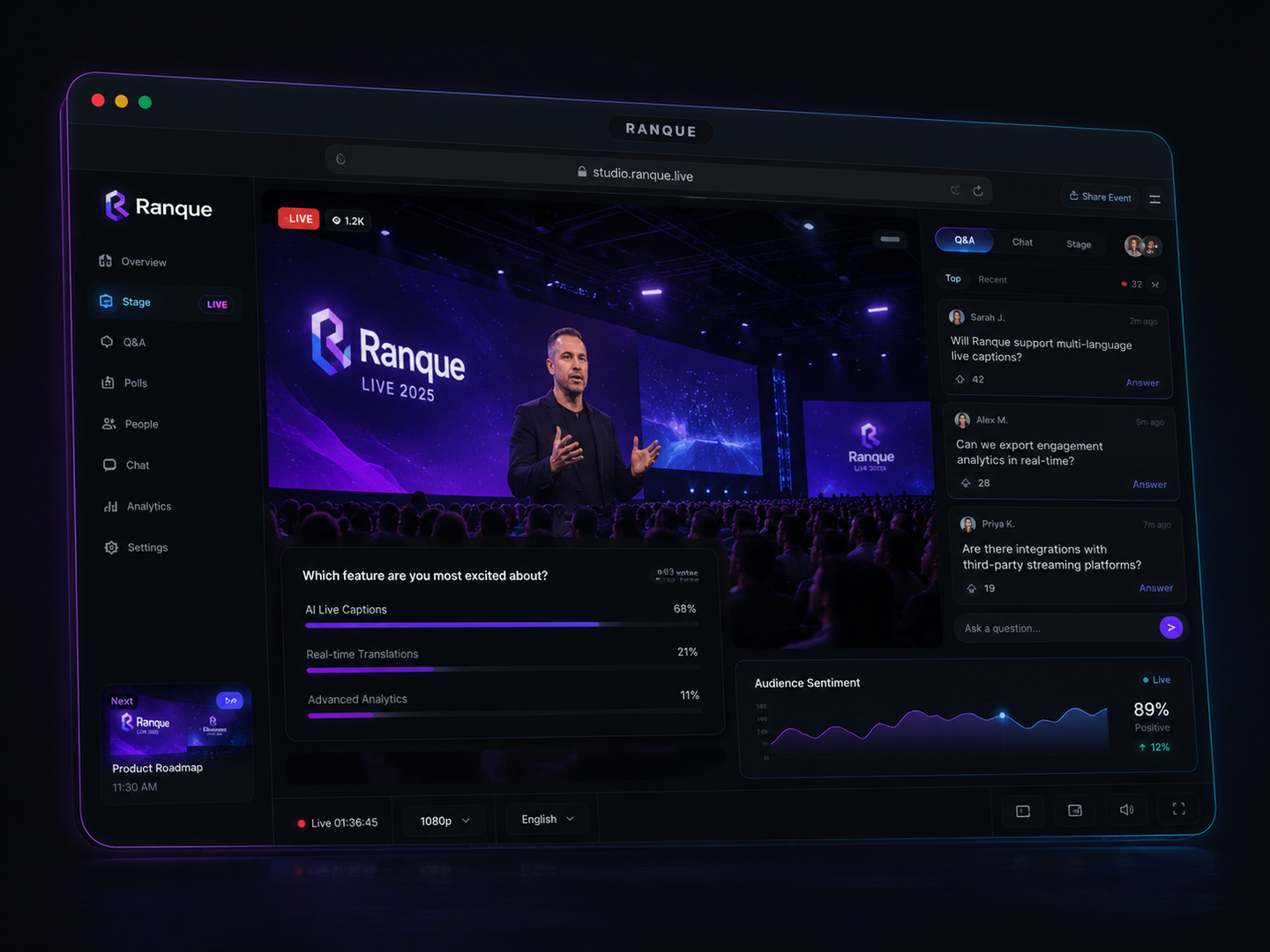
Task: Switch to the Stage tab in right panel
Action: 1079,244
